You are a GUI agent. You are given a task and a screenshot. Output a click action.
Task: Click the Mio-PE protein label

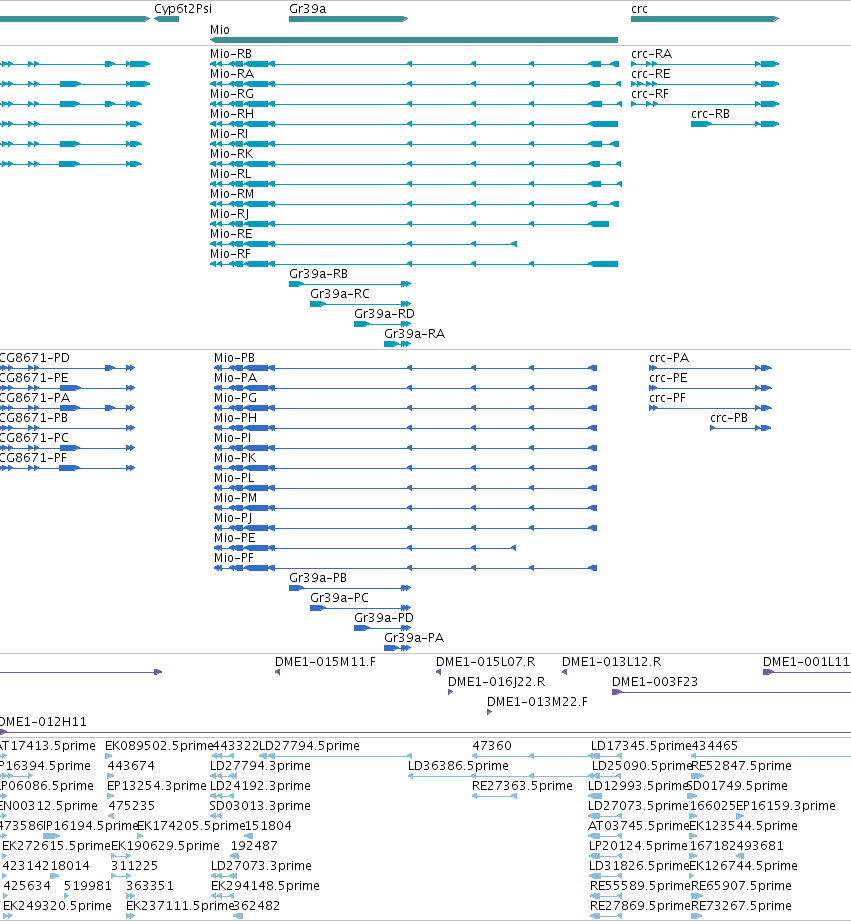click(235, 537)
